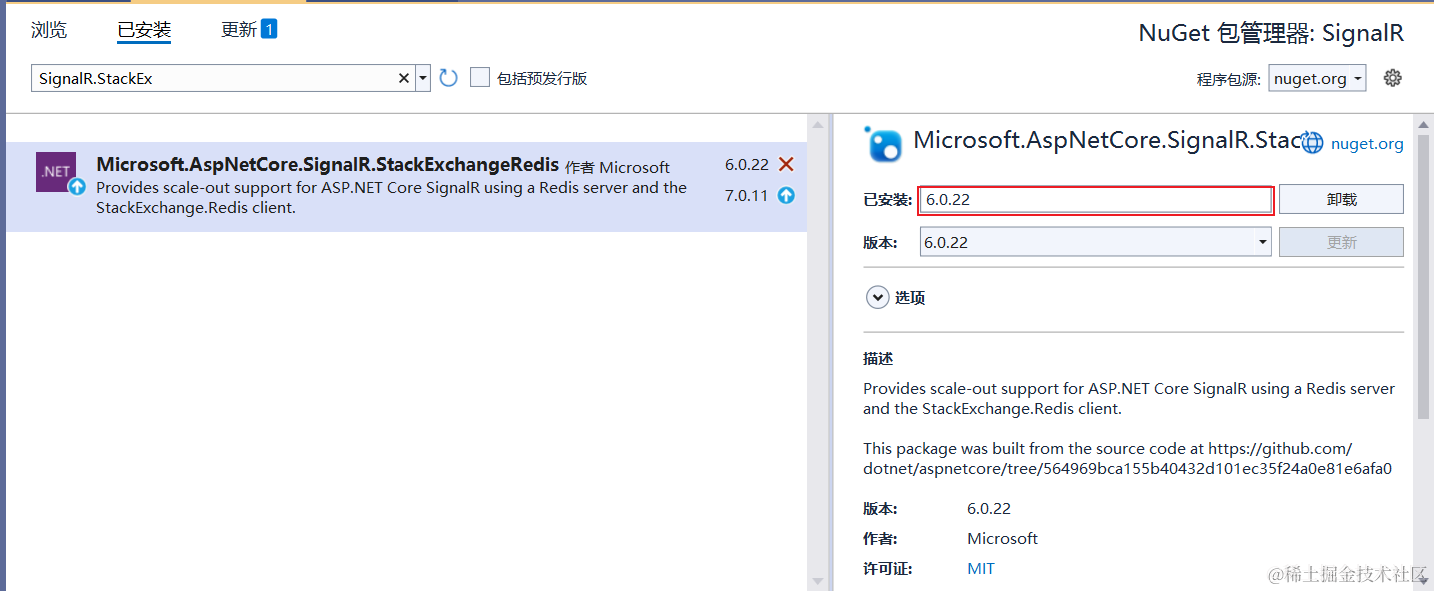Switch to the 浏览 tab

[48, 29]
